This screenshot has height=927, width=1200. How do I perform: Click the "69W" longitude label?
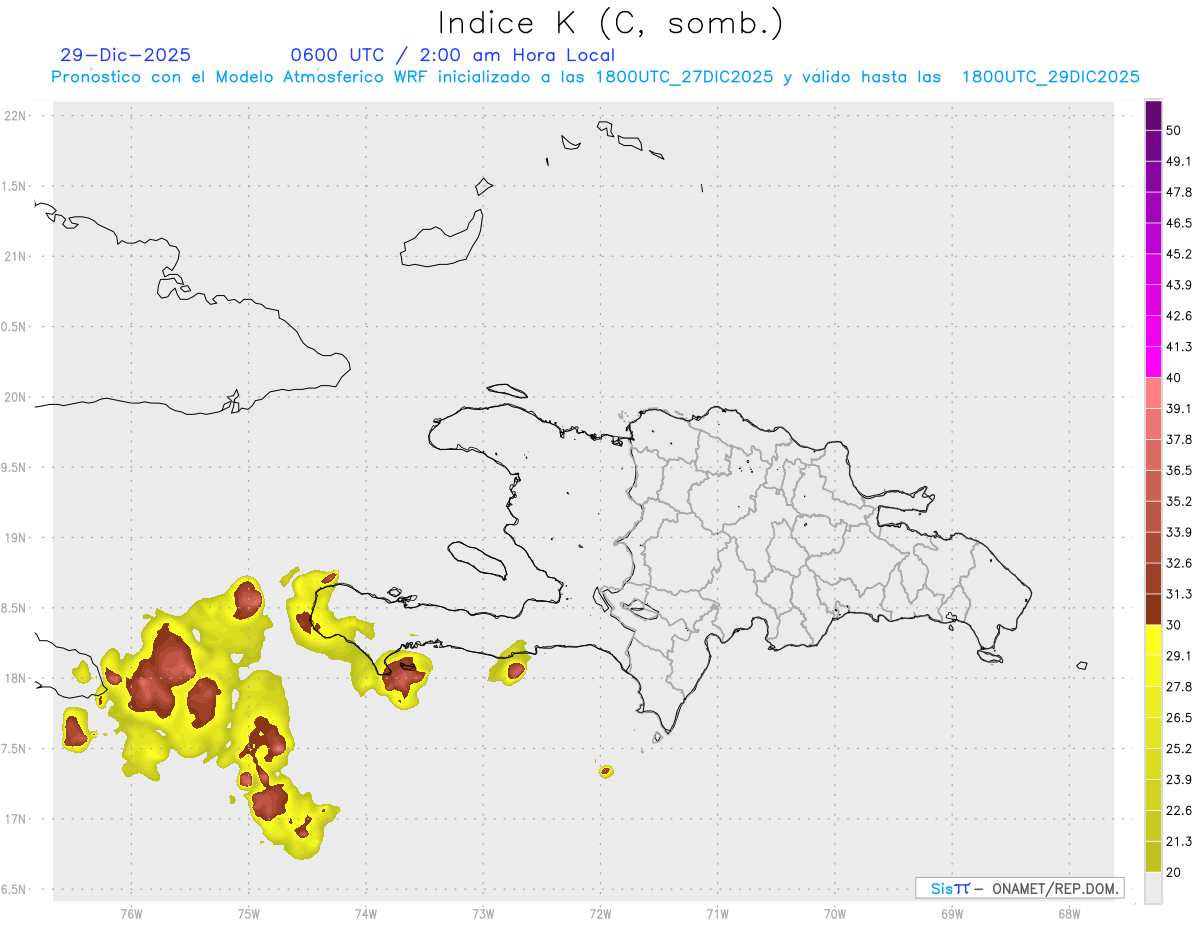952,914
